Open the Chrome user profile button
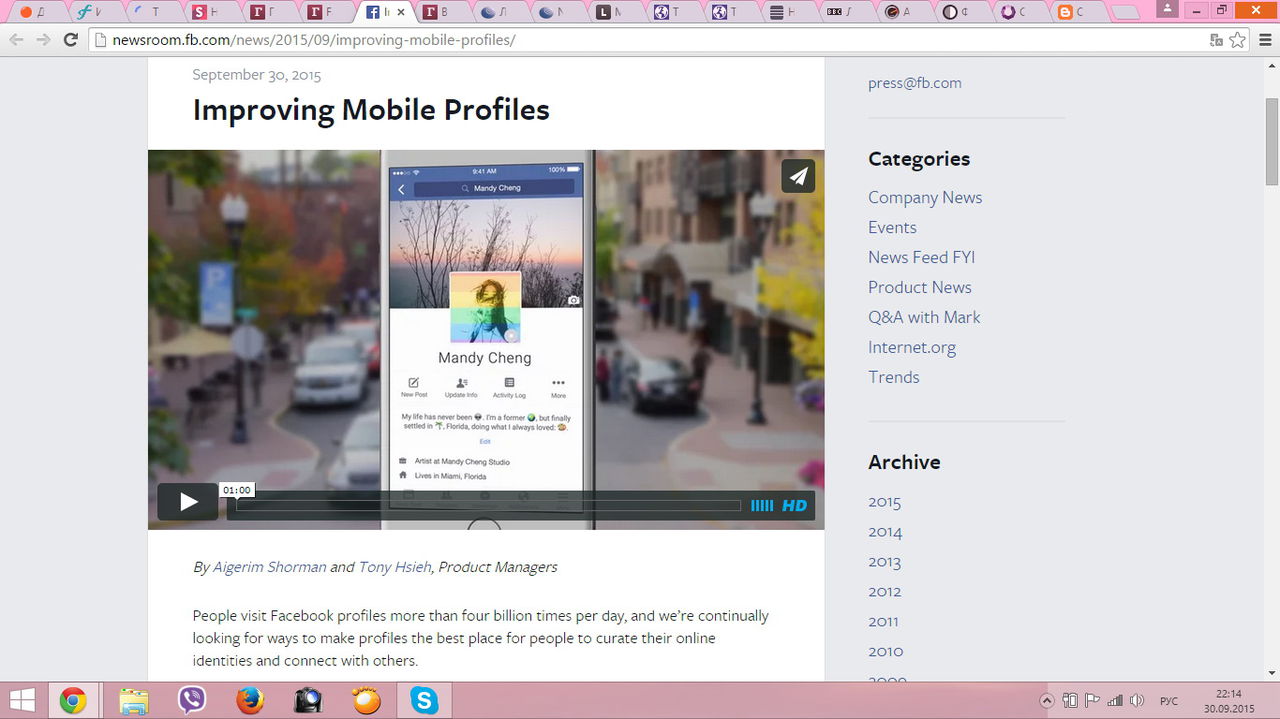Image resolution: width=1280 pixels, height=719 pixels. pyautogui.click(x=1165, y=9)
